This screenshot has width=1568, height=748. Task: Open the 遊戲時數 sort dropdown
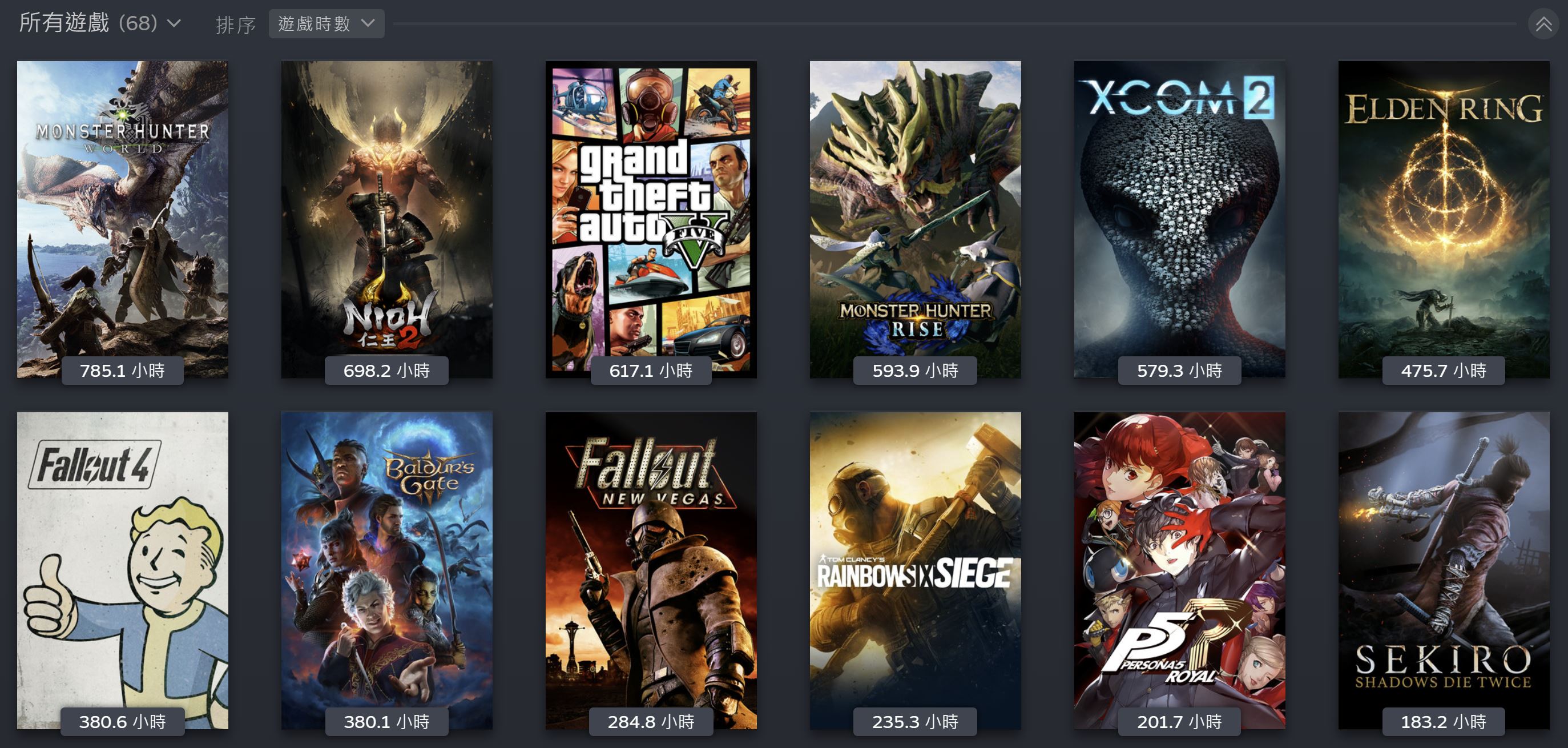click(327, 24)
